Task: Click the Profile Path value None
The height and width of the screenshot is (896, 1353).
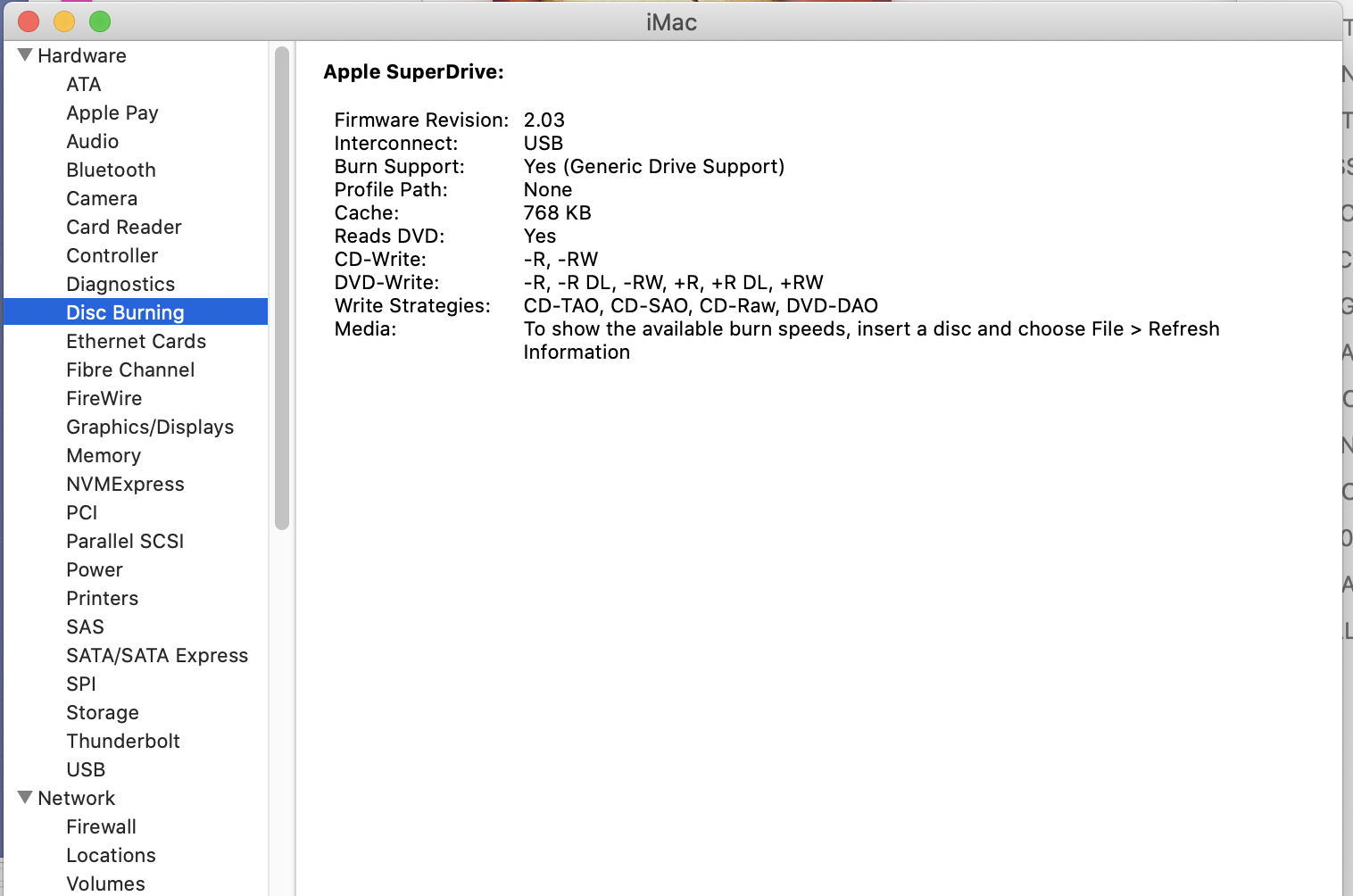Action: pyautogui.click(x=548, y=189)
